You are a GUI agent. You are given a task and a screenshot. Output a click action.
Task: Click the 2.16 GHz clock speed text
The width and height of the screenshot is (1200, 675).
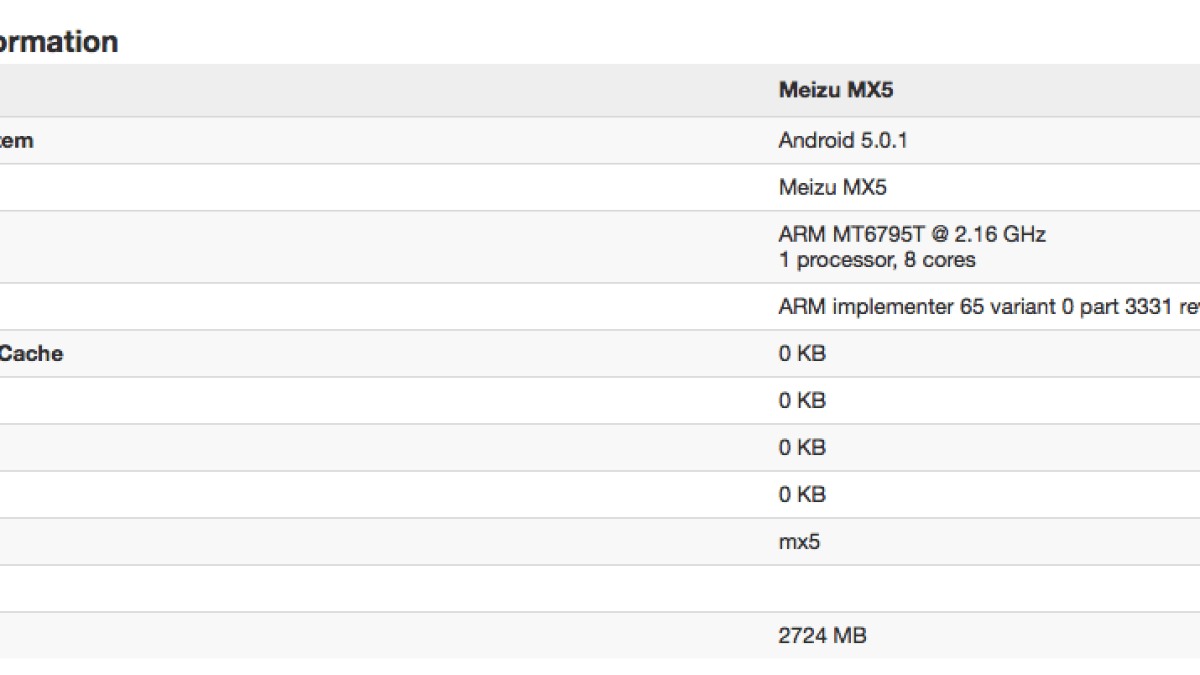click(x=998, y=235)
